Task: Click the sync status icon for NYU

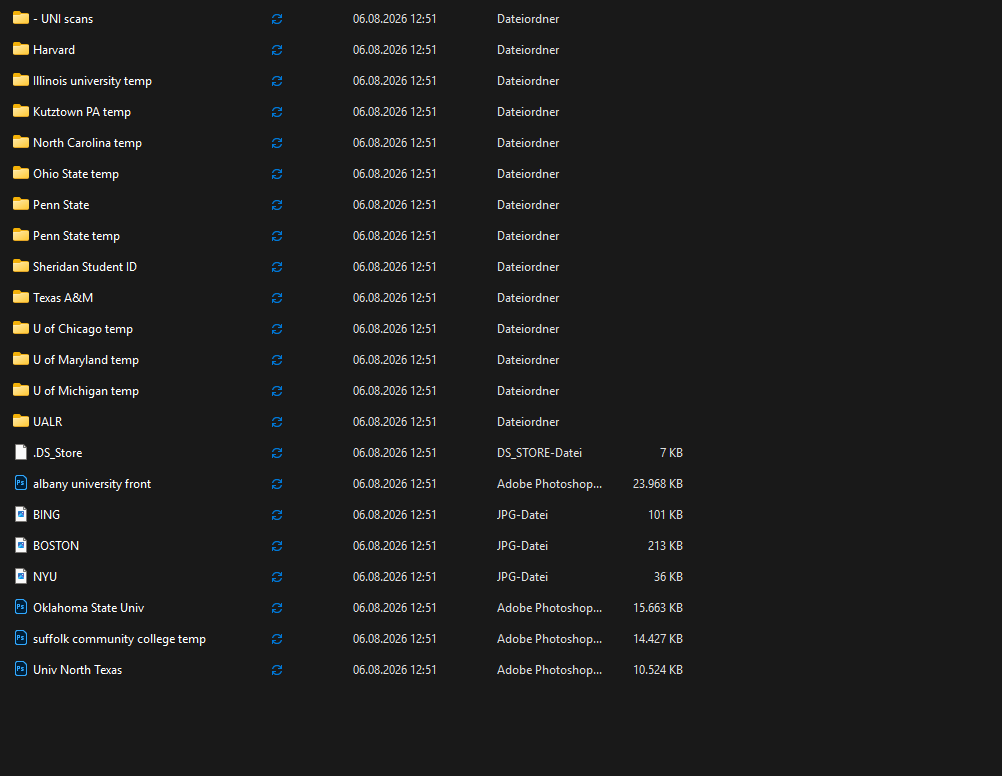Action: point(277,577)
